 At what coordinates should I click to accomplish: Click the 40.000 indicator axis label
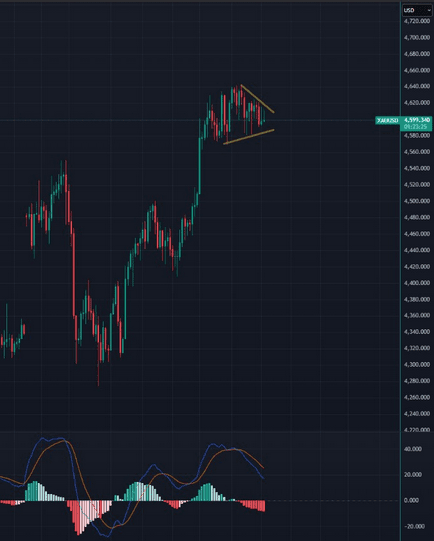413,449
